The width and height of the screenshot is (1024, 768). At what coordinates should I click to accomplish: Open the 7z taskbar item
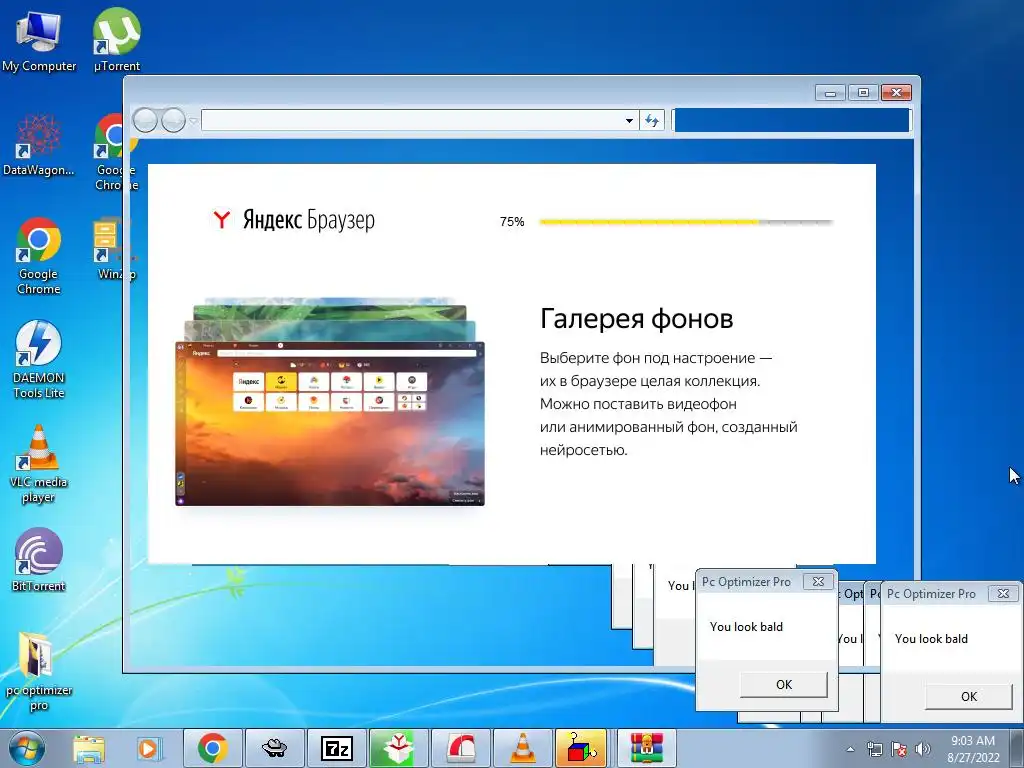337,748
